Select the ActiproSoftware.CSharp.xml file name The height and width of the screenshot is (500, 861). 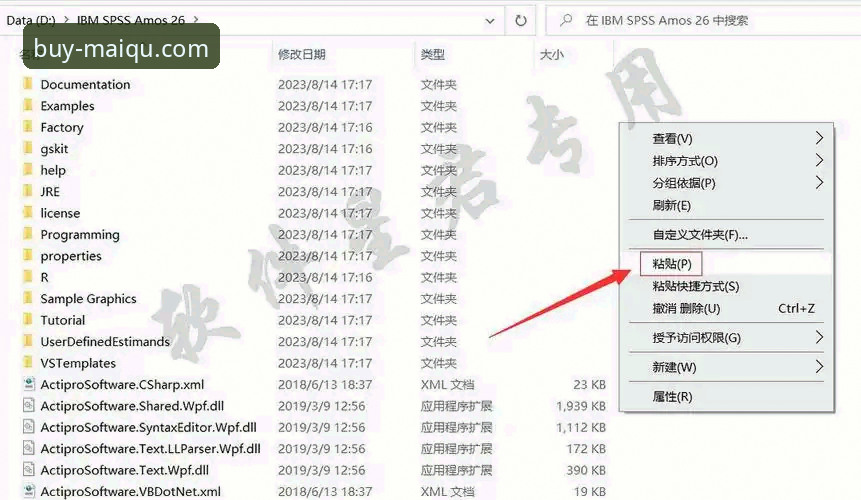(122, 384)
